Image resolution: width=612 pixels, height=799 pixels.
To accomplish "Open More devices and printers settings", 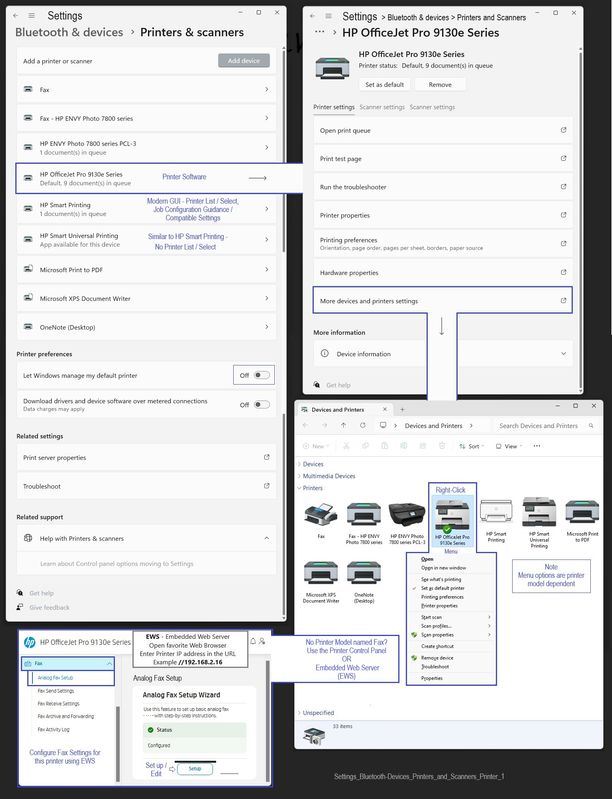I will pos(442,301).
